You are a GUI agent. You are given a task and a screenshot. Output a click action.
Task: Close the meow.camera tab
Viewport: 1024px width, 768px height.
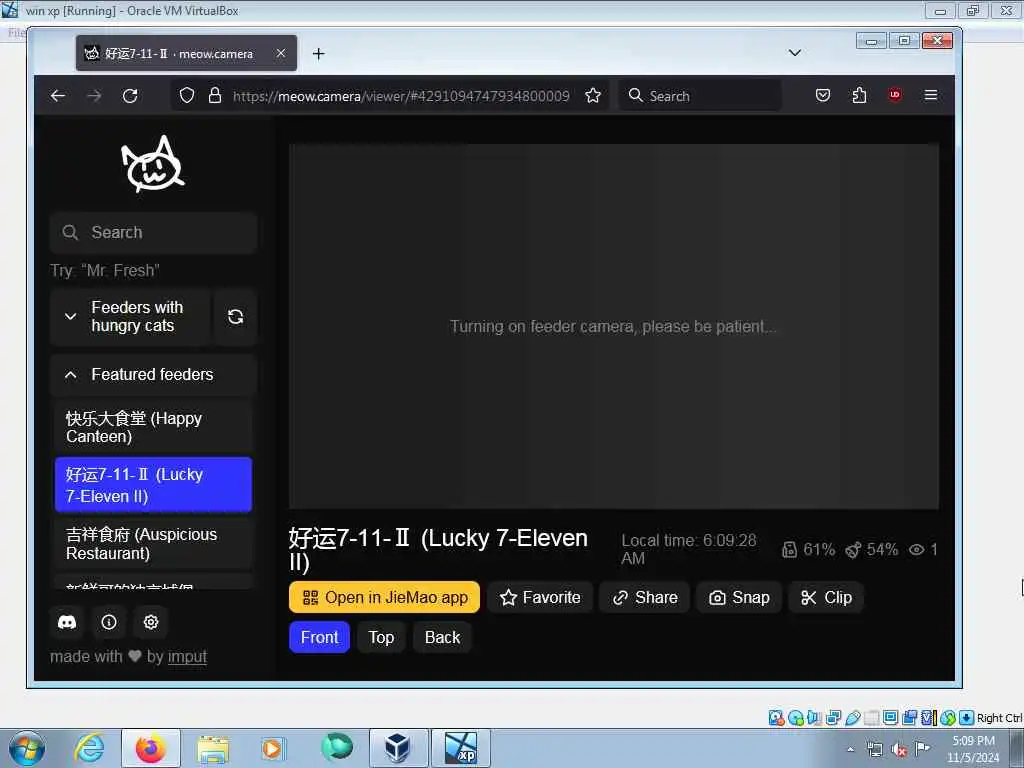pyautogui.click(x=281, y=54)
